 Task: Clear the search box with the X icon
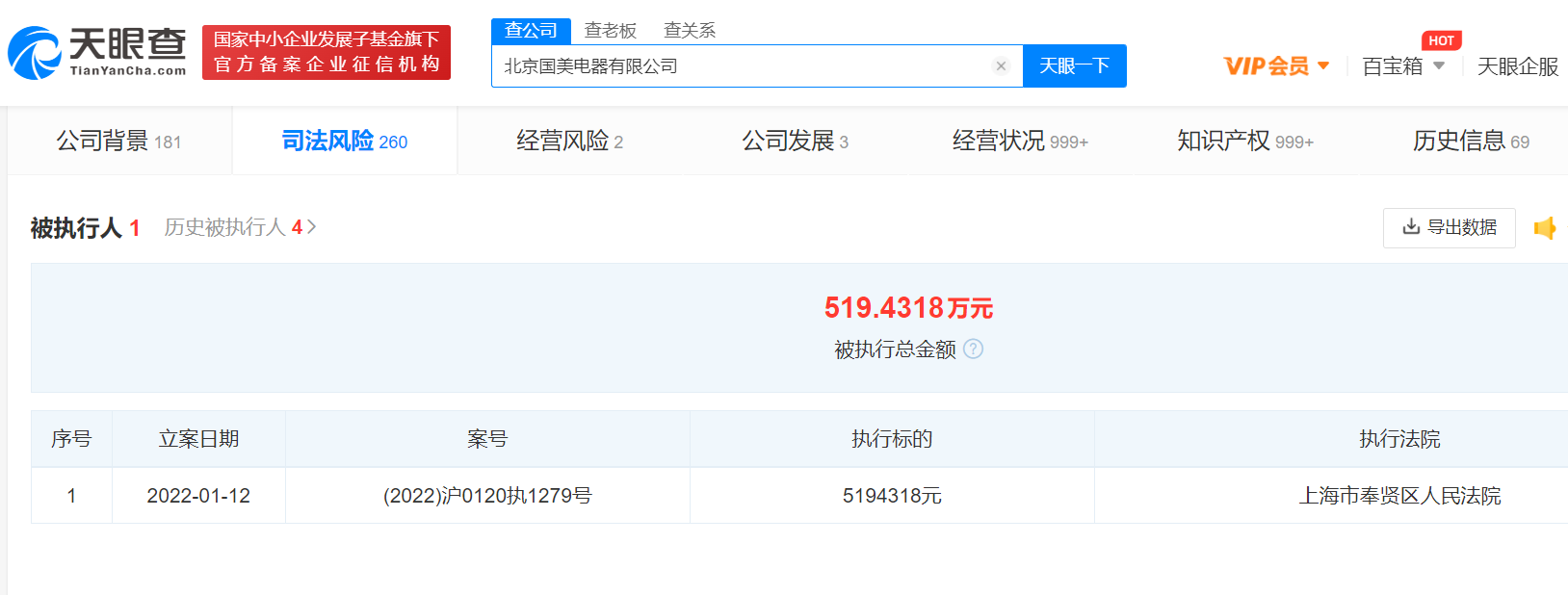tap(1001, 65)
